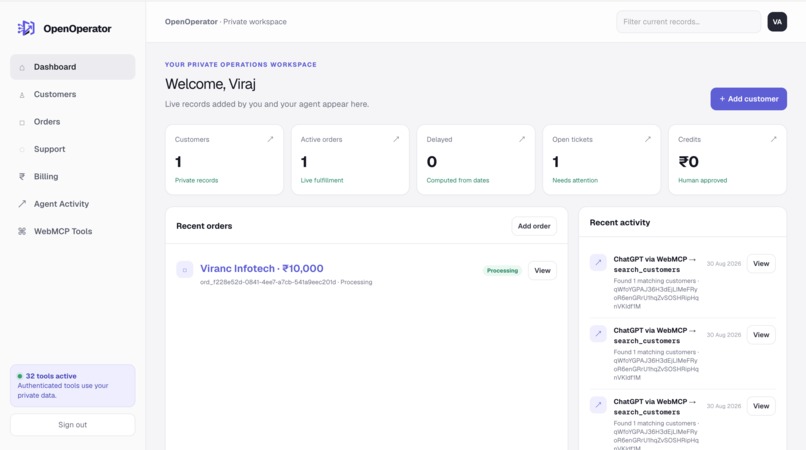Screen dimensions: 806x450
Task: Click the green tools active status dot
Action: pos(20,376)
